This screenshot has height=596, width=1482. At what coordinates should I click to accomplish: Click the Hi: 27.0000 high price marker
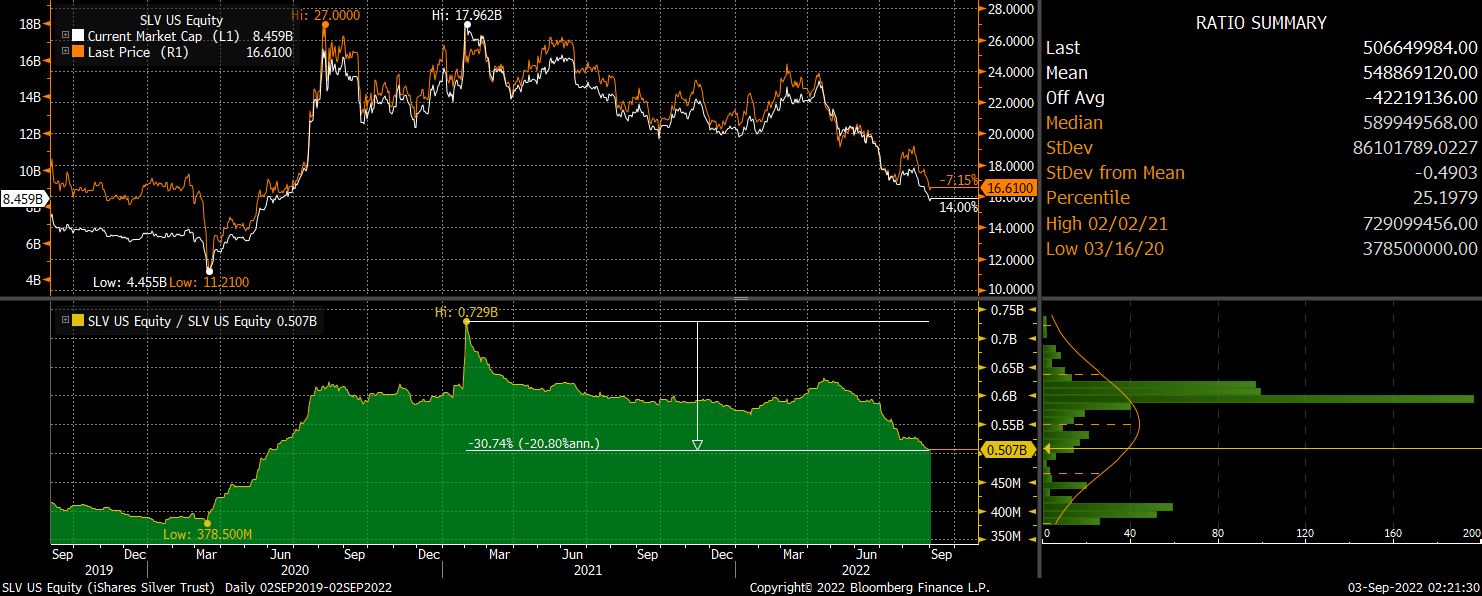[325, 16]
